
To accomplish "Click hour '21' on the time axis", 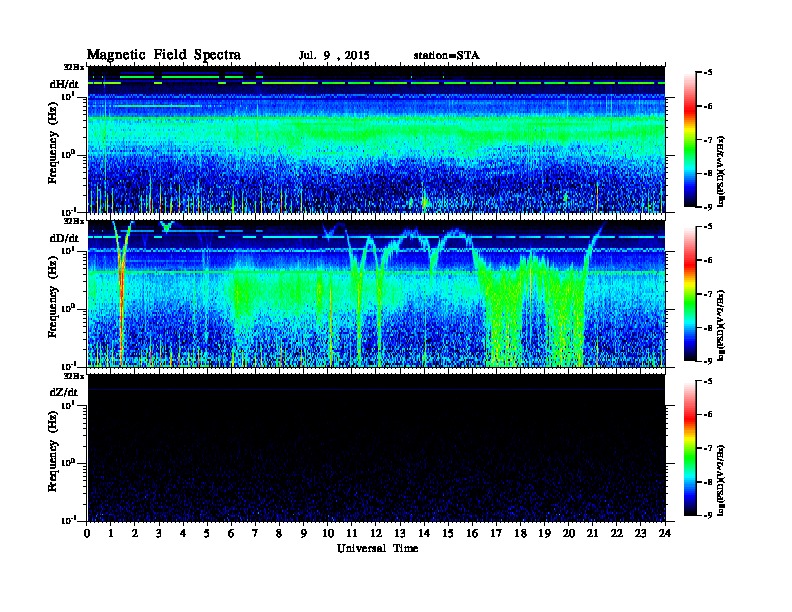I will (593, 534).
